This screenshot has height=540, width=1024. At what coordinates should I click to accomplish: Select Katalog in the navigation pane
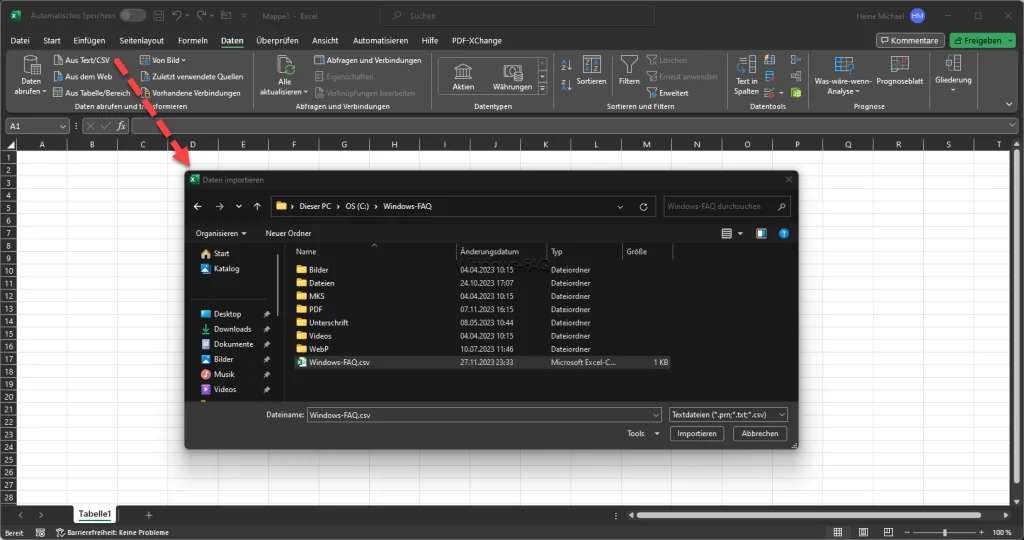pos(220,268)
